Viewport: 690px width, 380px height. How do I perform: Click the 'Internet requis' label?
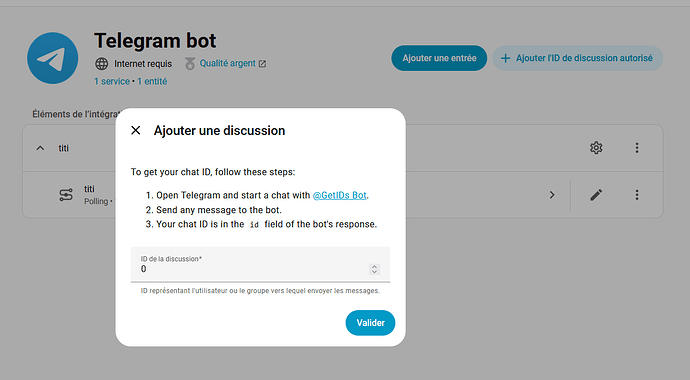(x=143, y=64)
